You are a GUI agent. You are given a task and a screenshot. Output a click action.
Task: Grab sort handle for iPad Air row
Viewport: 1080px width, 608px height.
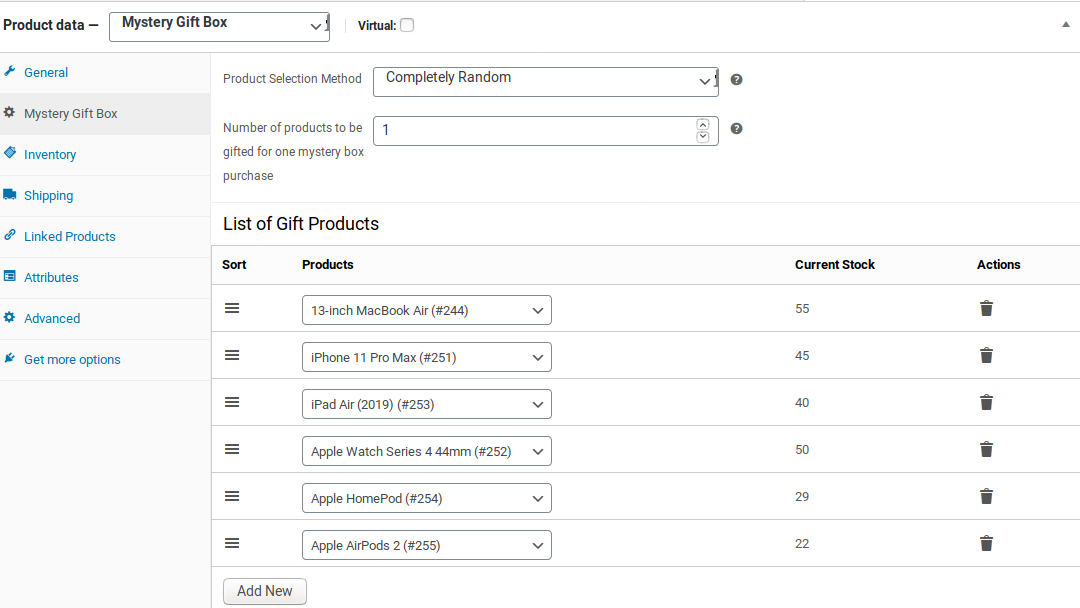(232, 402)
